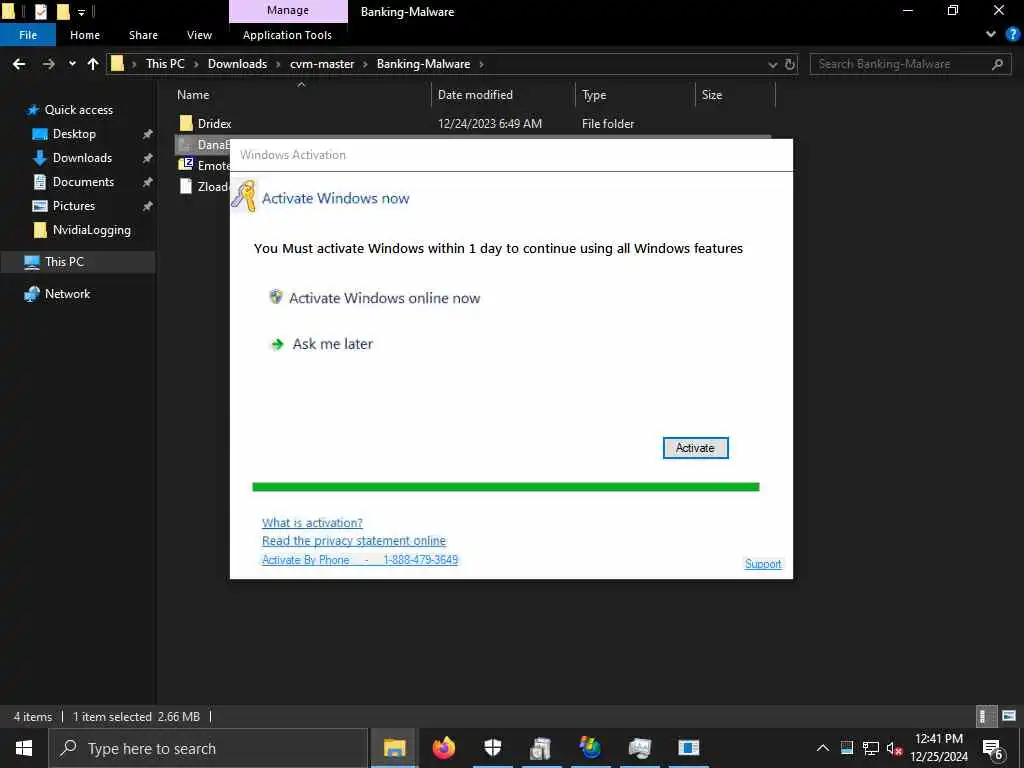Show hidden tray icons chevron
Image resolution: width=1024 pixels, height=768 pixels.
click(x=823, y=748)
